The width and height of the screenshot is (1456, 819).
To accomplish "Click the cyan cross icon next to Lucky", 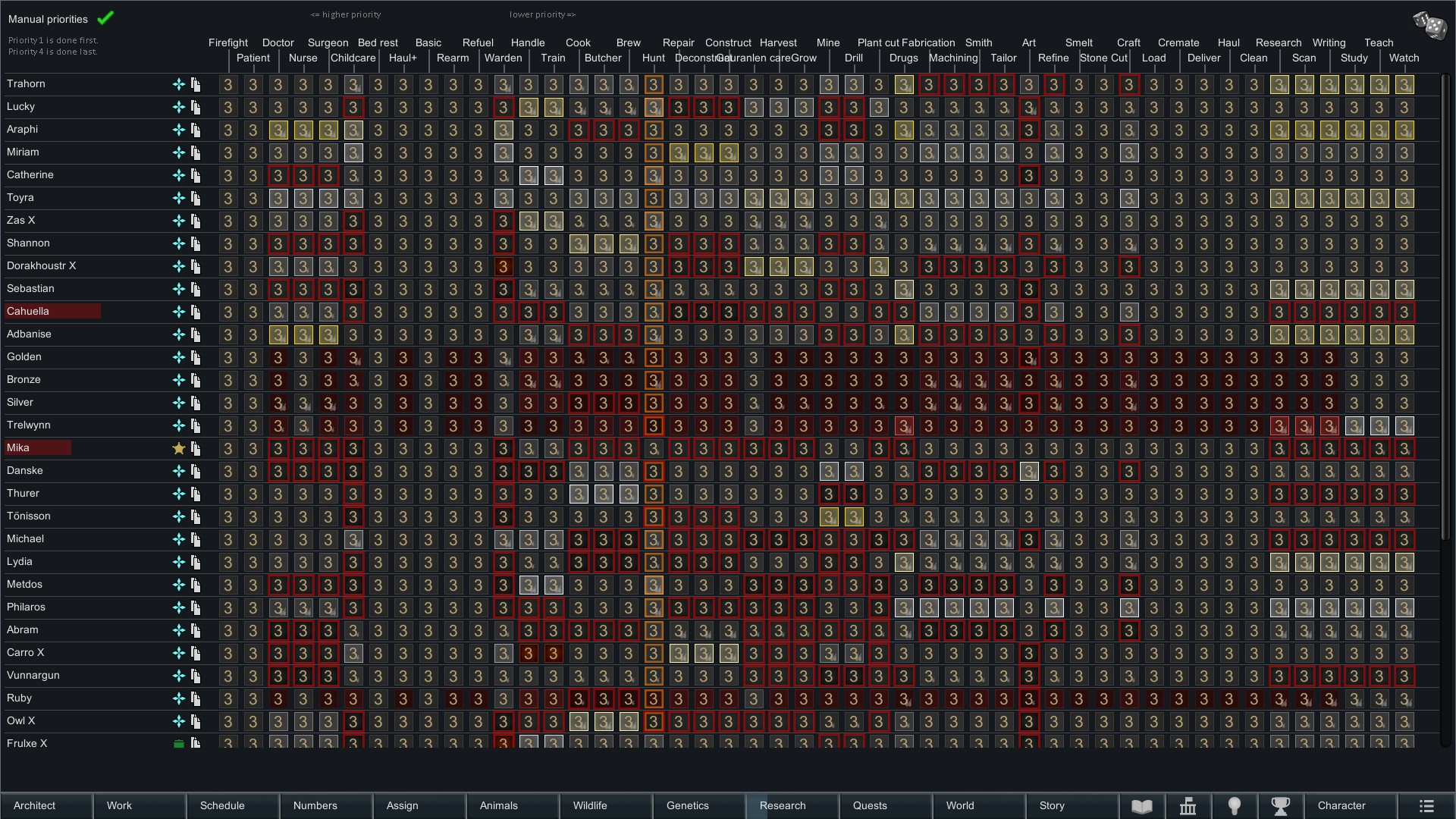I will point(179,107).
